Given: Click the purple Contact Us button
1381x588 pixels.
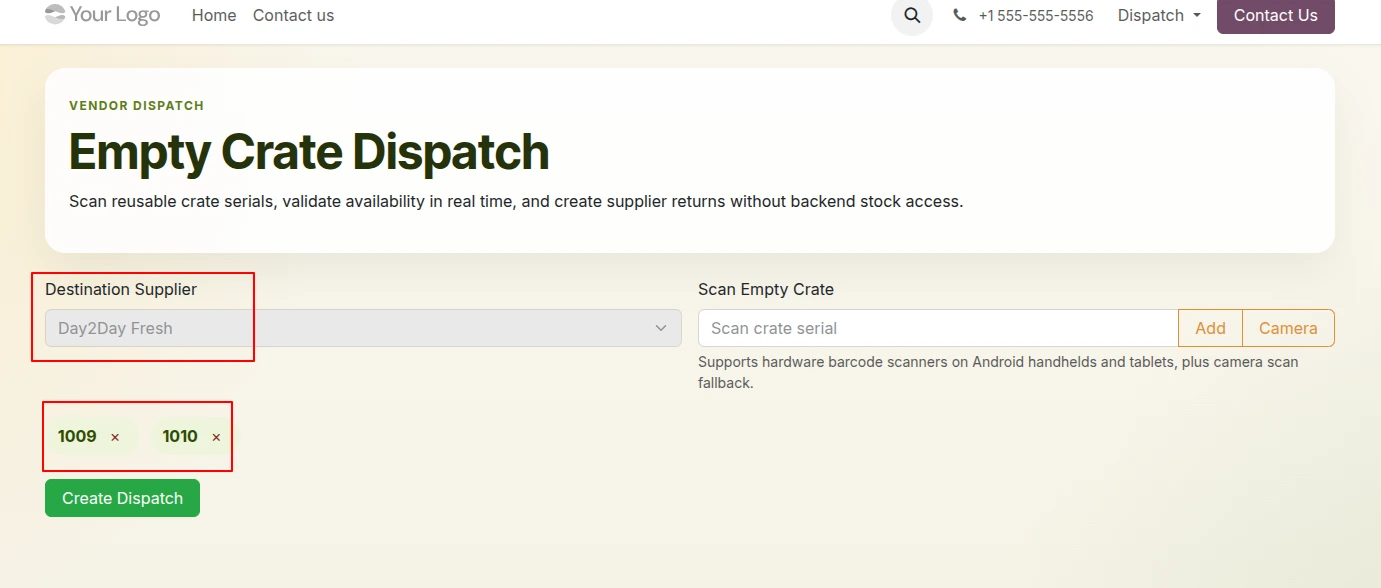Looking at the screenshot, I should click(x=1275, y=15).
